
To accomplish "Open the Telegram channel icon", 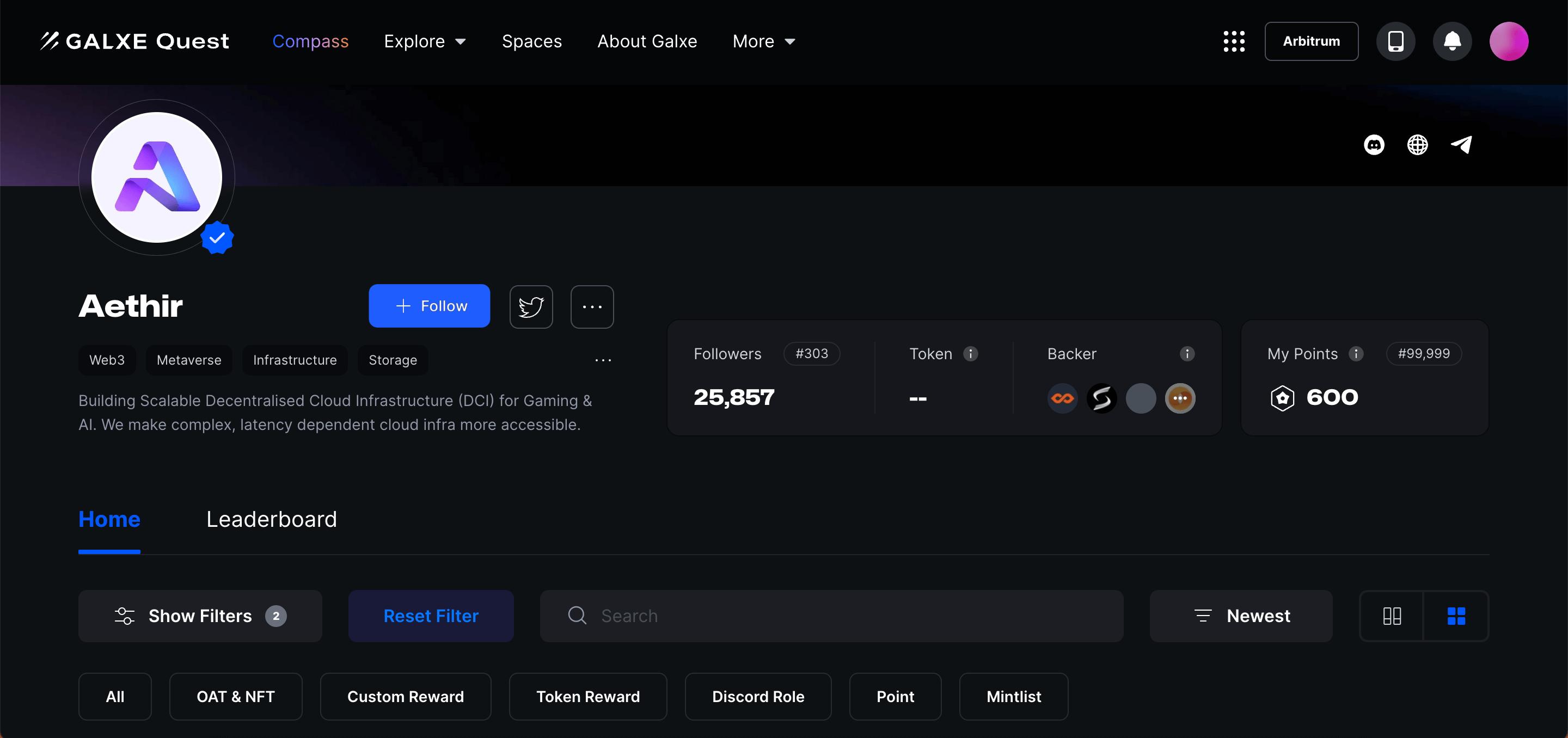I will [x=1461, y=145].
